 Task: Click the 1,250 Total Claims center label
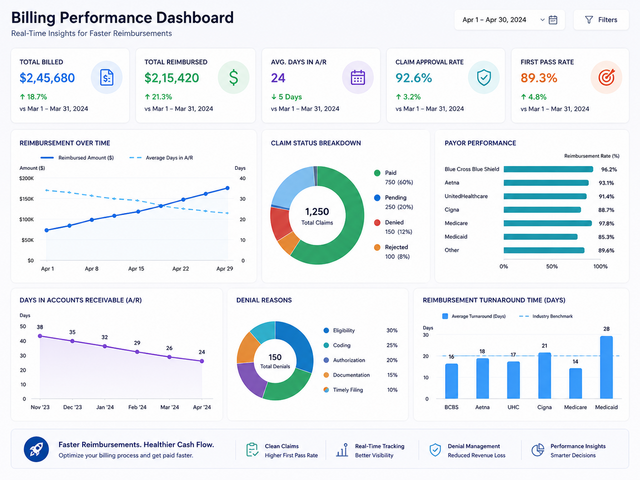(x=317, y=216)
